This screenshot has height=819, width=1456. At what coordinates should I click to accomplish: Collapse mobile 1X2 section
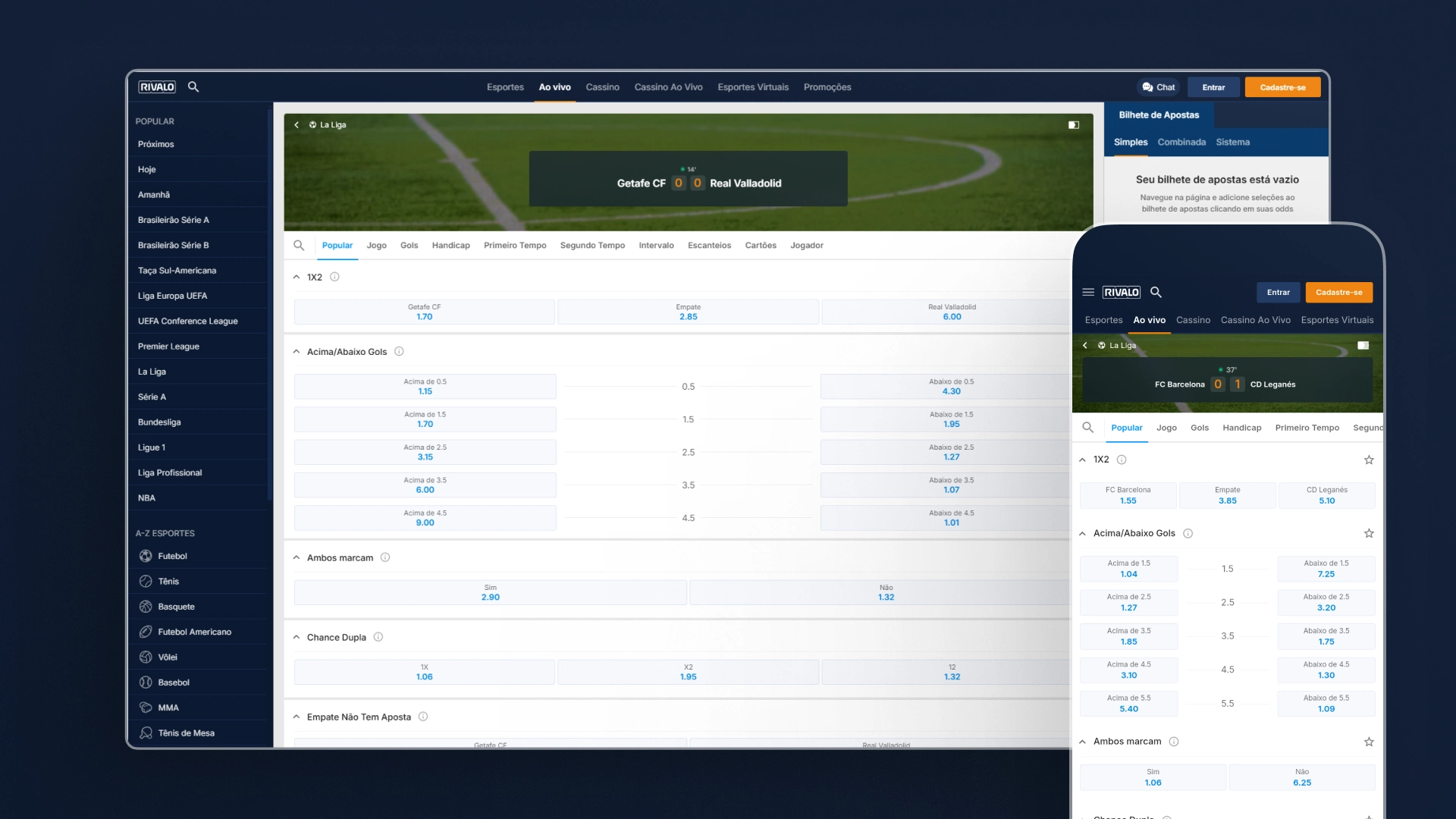[1083, 460]
